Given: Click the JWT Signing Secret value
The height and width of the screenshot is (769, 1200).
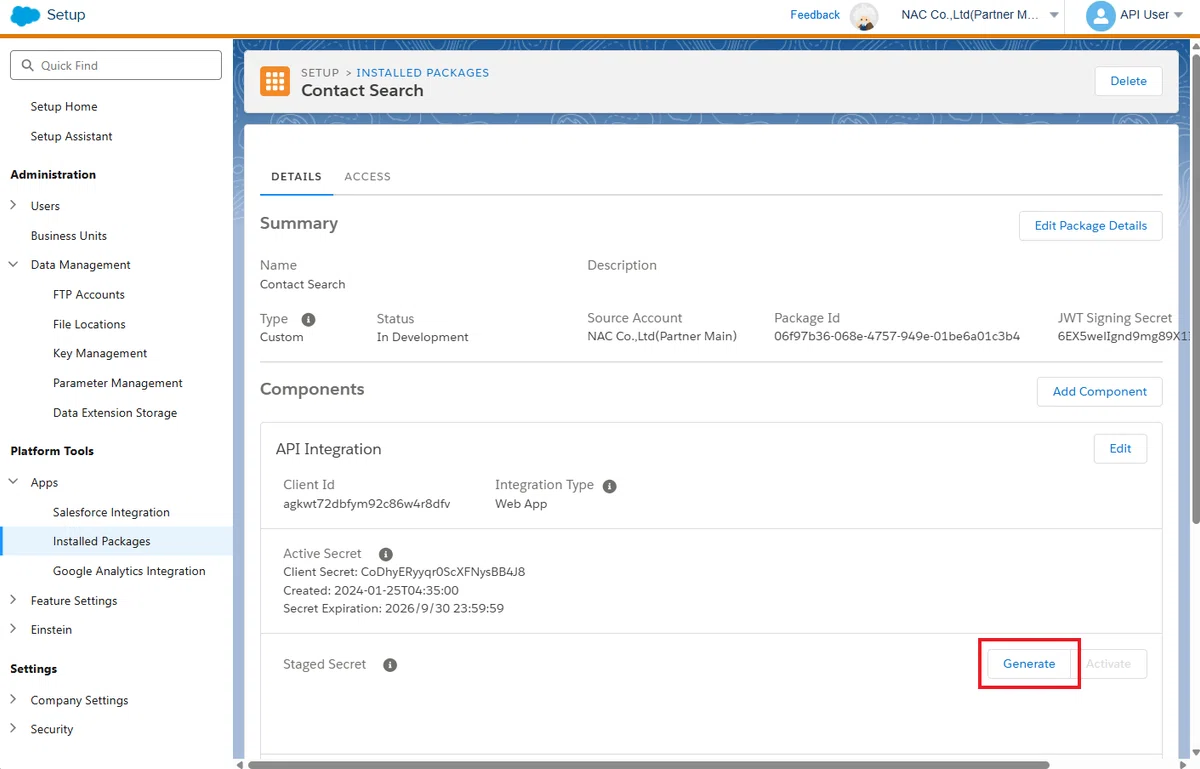Looking at the screenshot, I should tap(1122, 337).
